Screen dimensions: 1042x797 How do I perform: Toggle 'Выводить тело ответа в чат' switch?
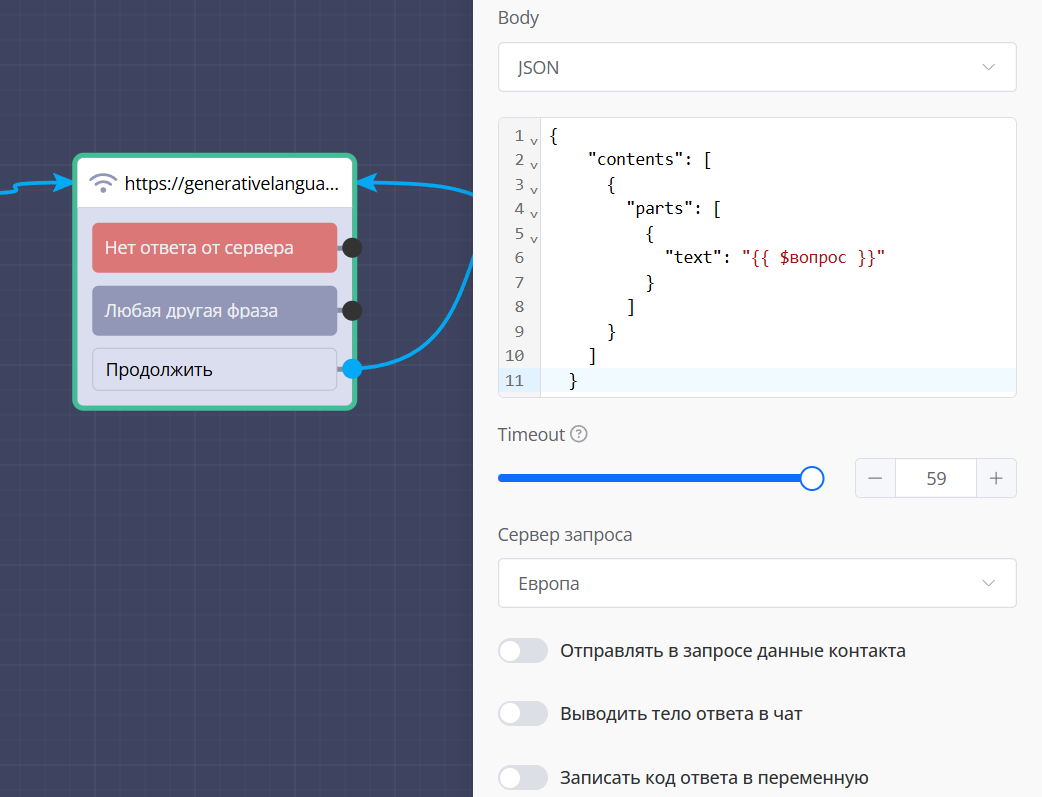(523, 714)
